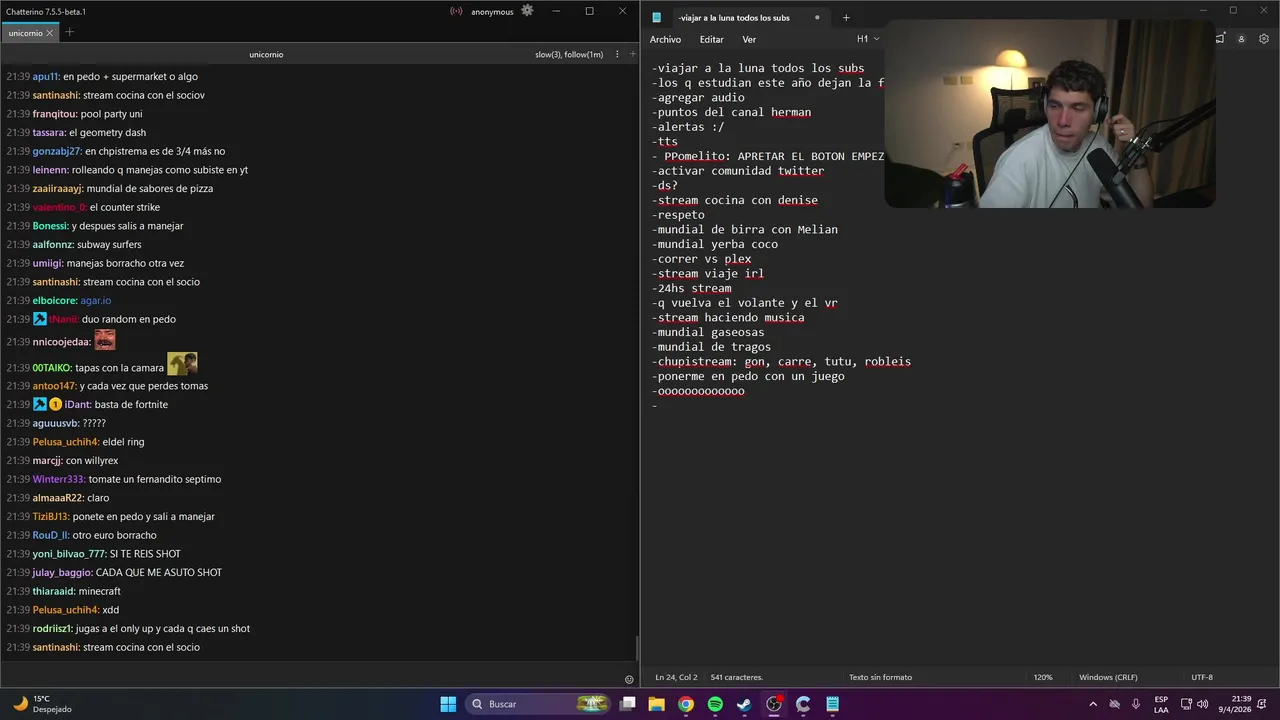This screenshot has width=1280, height=720.
Task: Click the UTF-8 encoding status entry
Action: (x=1202, y=677)
